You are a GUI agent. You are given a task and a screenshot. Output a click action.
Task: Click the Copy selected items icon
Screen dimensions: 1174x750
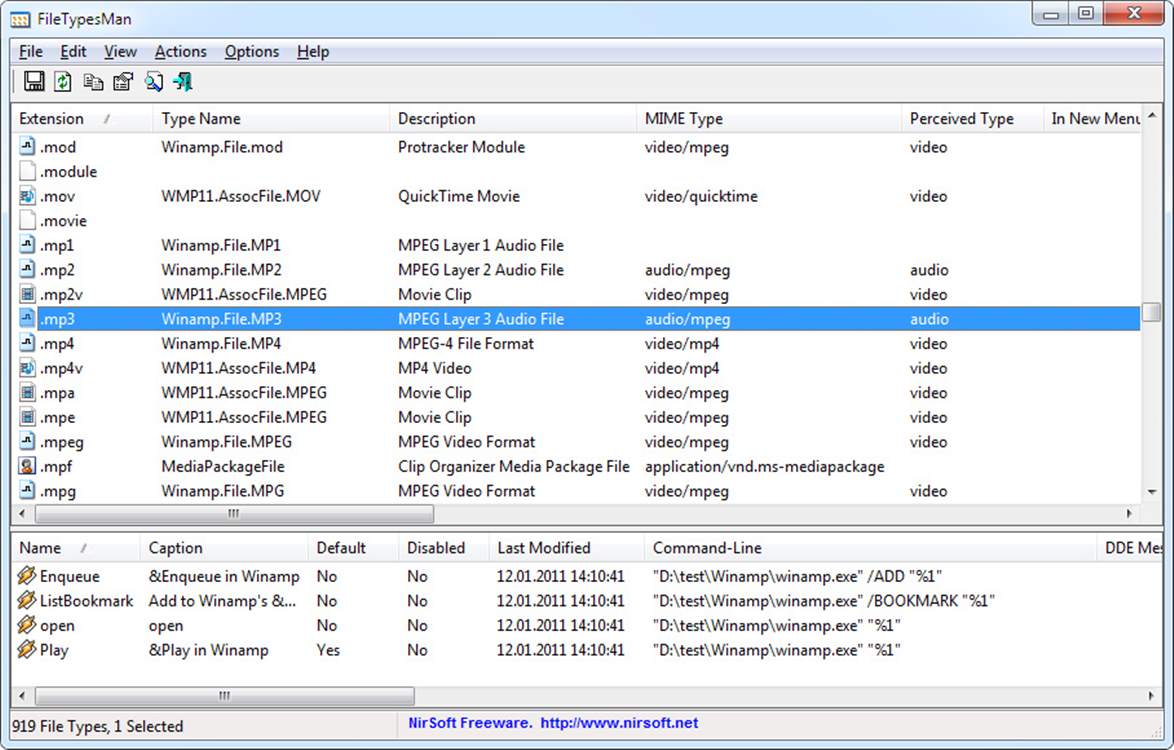pyautogui.click(x=93, y=82)
